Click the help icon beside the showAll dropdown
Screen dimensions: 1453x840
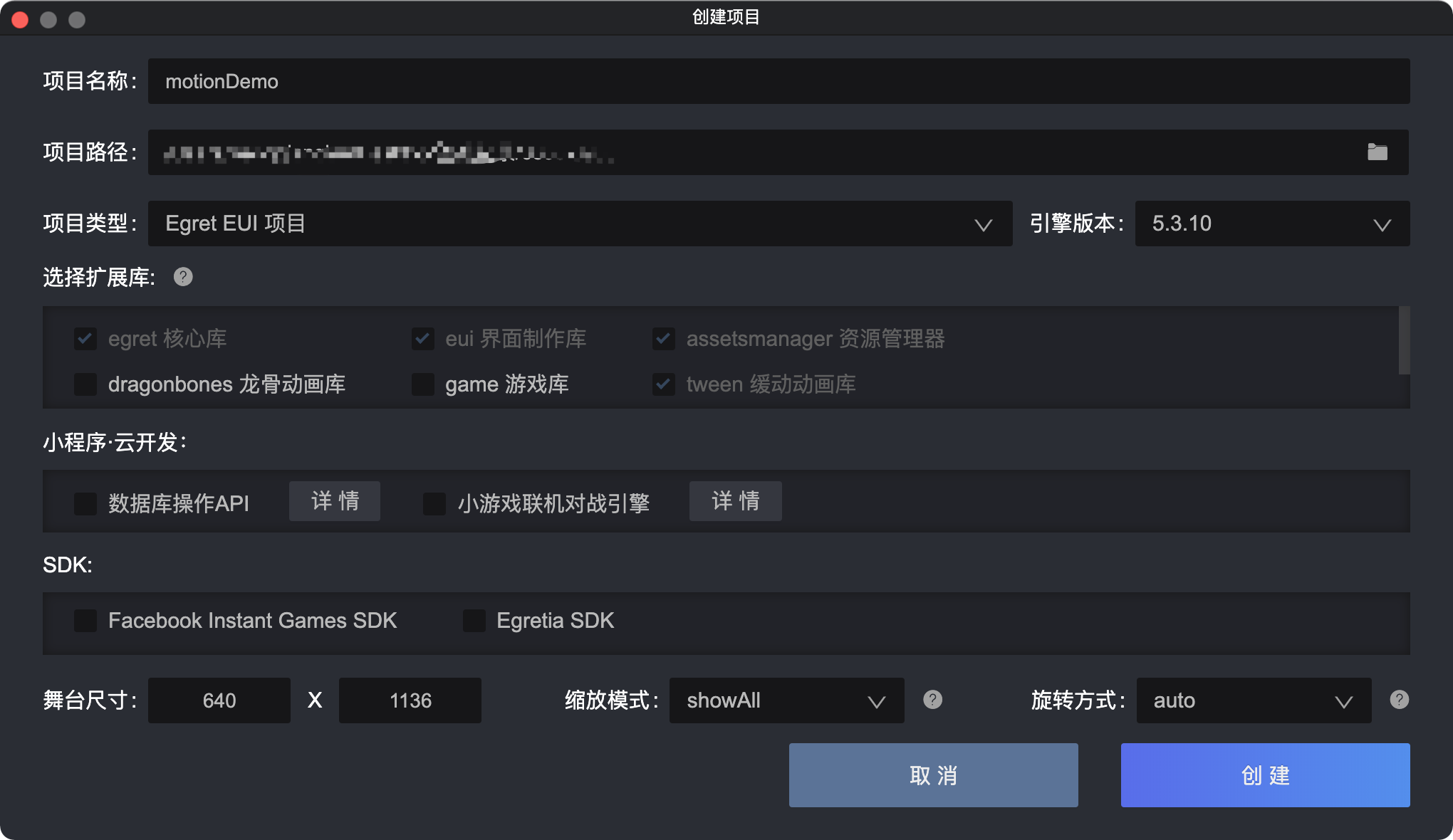point(932,700)
